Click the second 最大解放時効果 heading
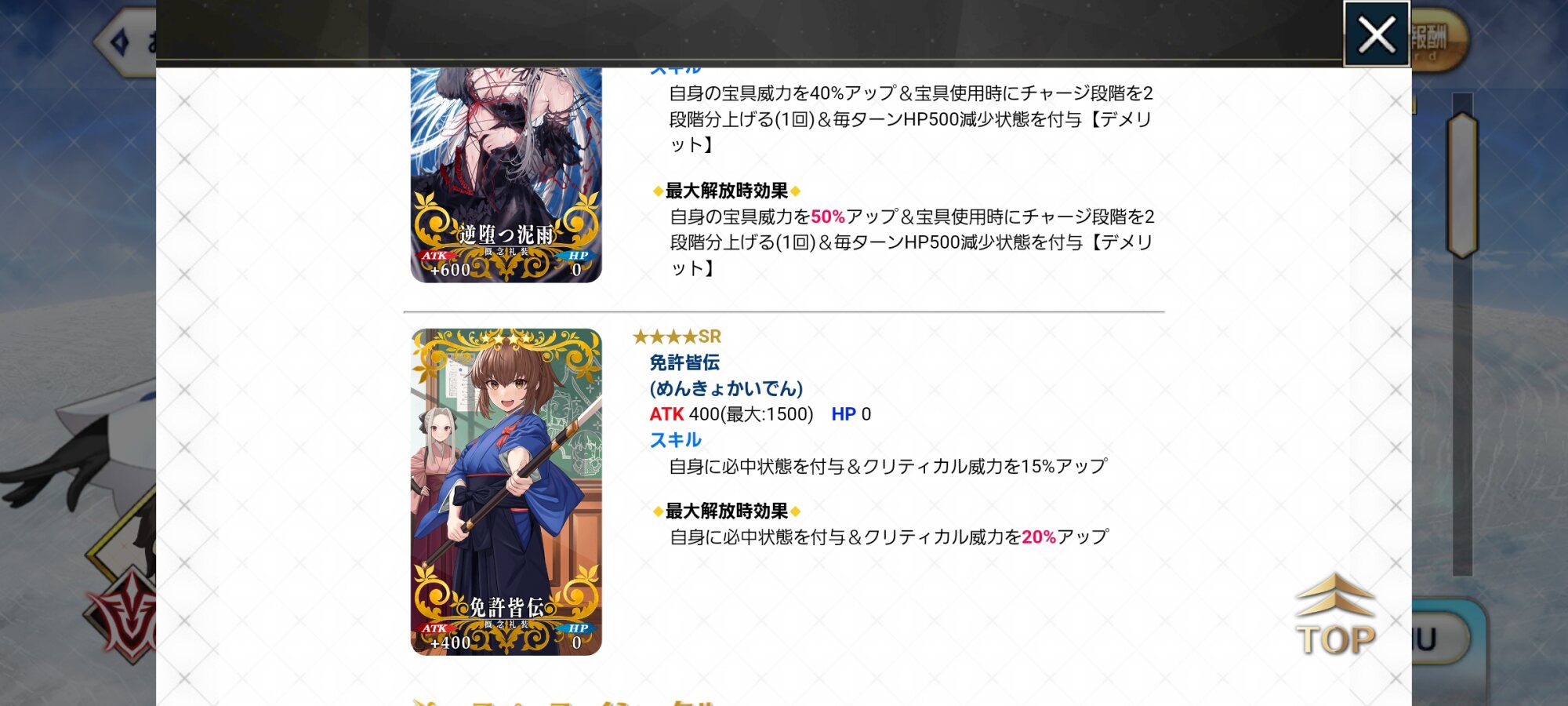Screen dimensions: 1568x706 coord(727,511)
